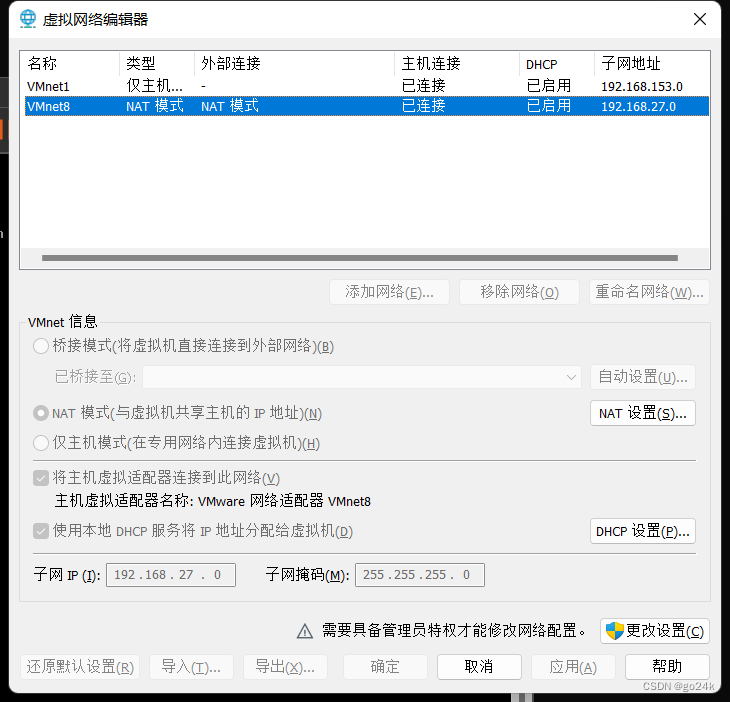
Task: Click the shield icon on 更改设置
Action: tap(615, 631)
